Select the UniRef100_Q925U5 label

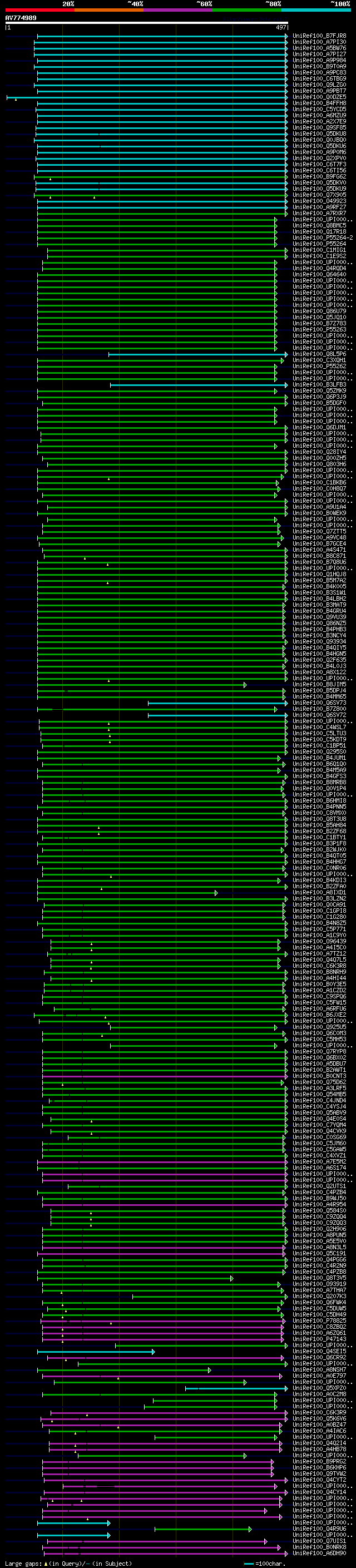tap(319, 1027)
